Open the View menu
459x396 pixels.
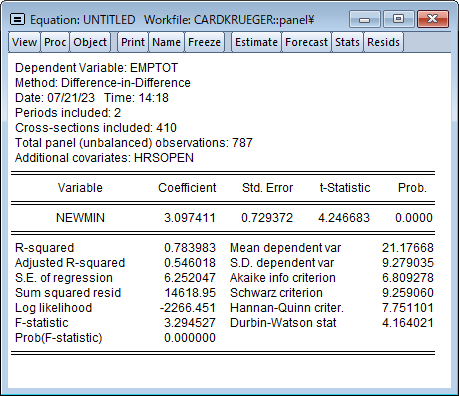click(24, 42)
